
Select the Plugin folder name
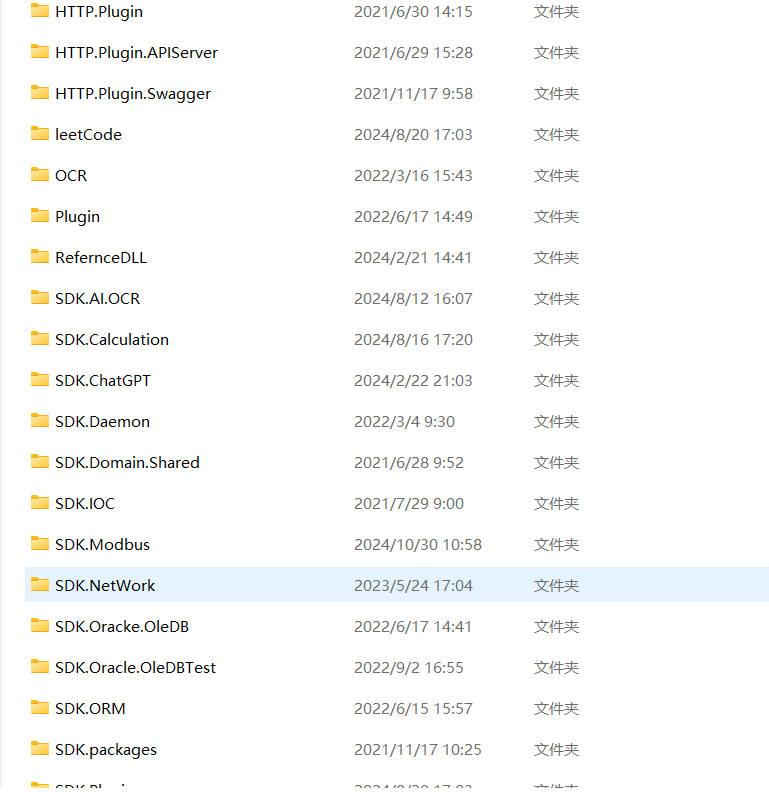tap(78, 217)
